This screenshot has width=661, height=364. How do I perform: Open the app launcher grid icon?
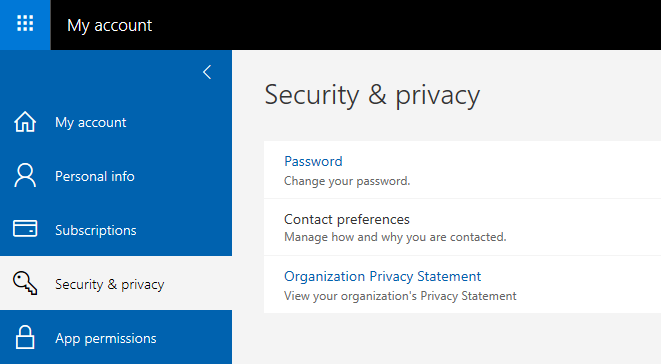click(25, 23)
